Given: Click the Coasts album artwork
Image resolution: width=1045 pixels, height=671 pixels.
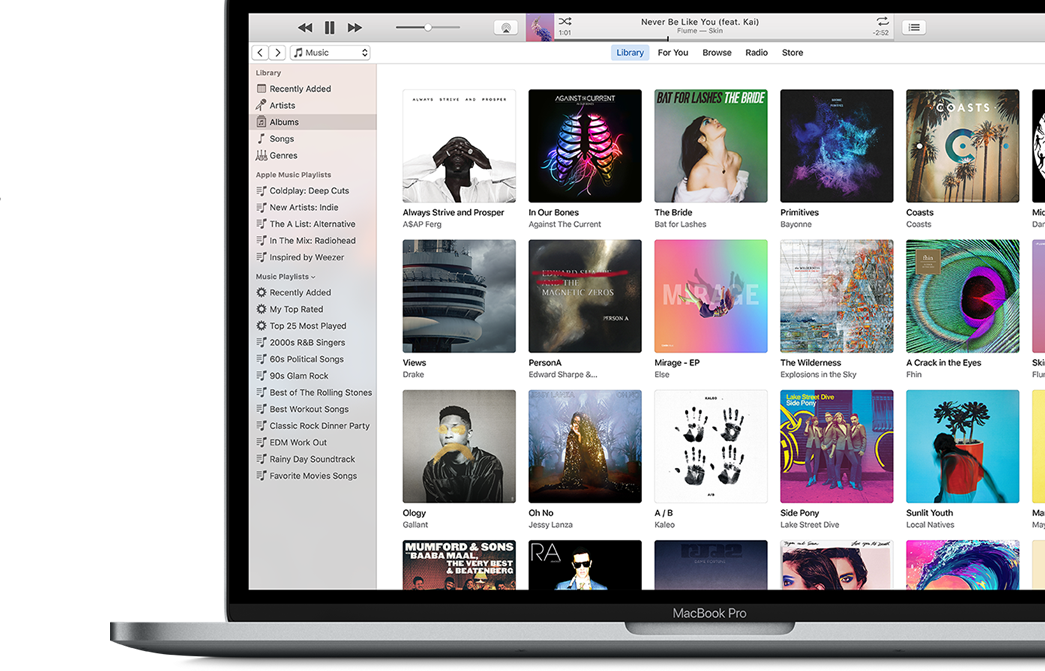Looking at the screenshot, I should tap(963, 146).
